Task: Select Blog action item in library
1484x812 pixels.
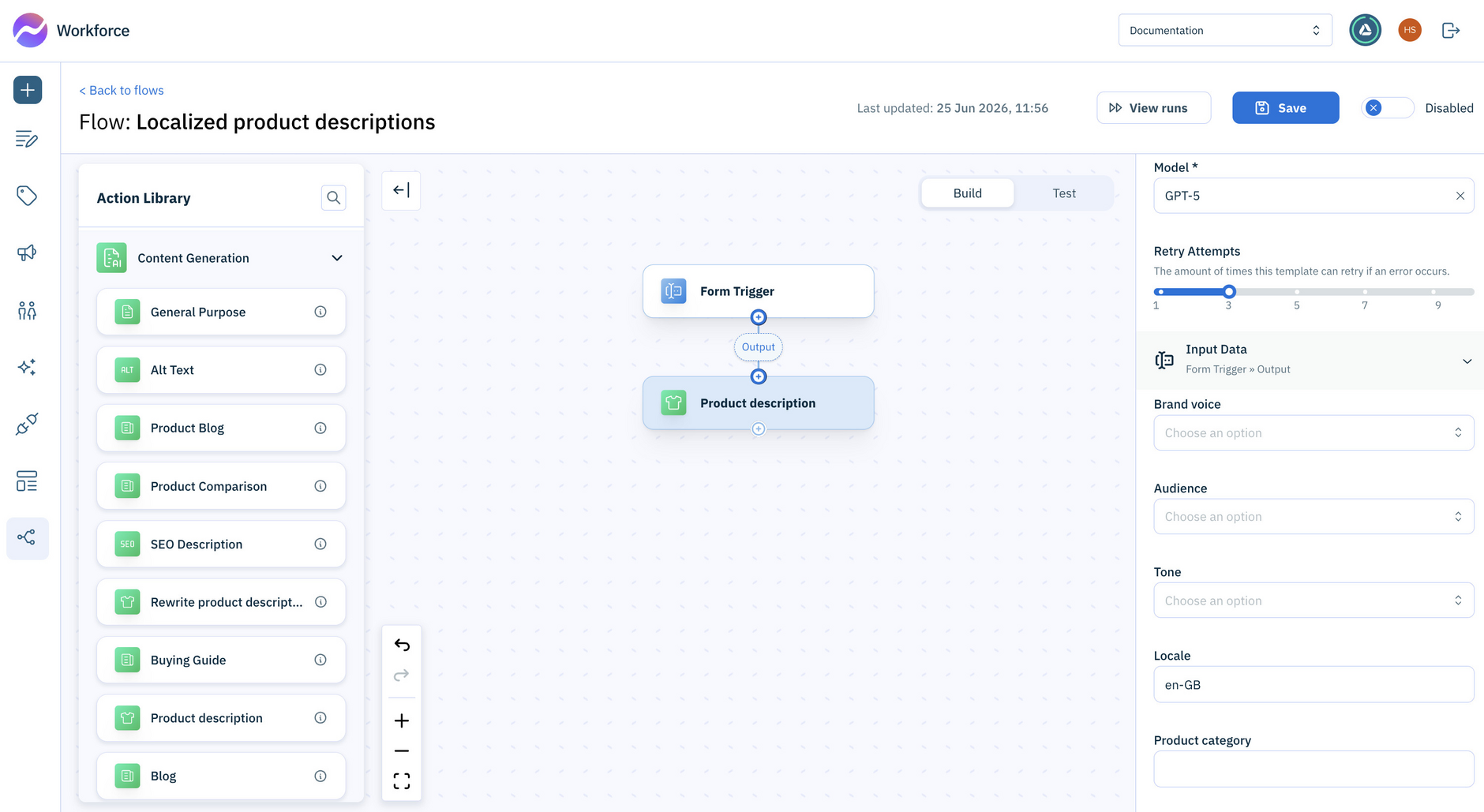Action: 221,776
